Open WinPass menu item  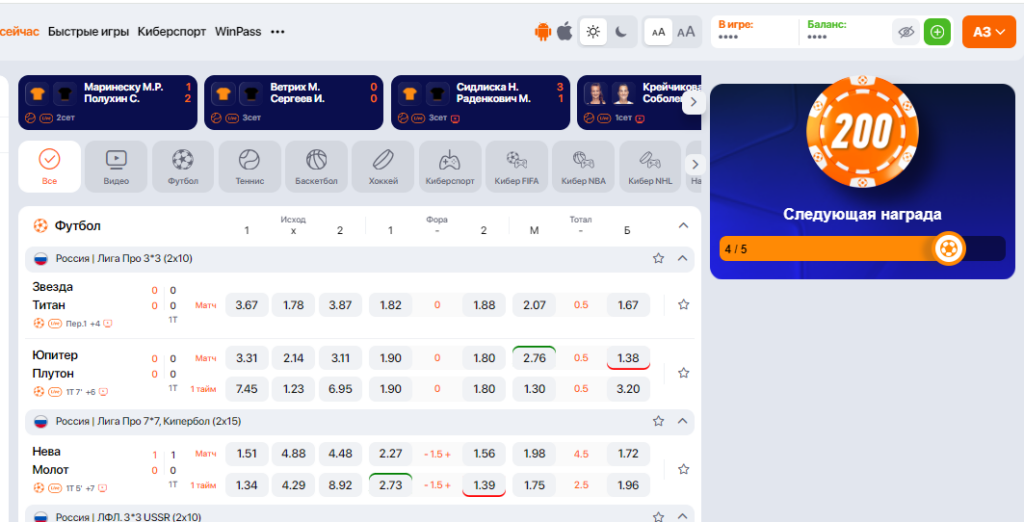click(x=238, y=31)
